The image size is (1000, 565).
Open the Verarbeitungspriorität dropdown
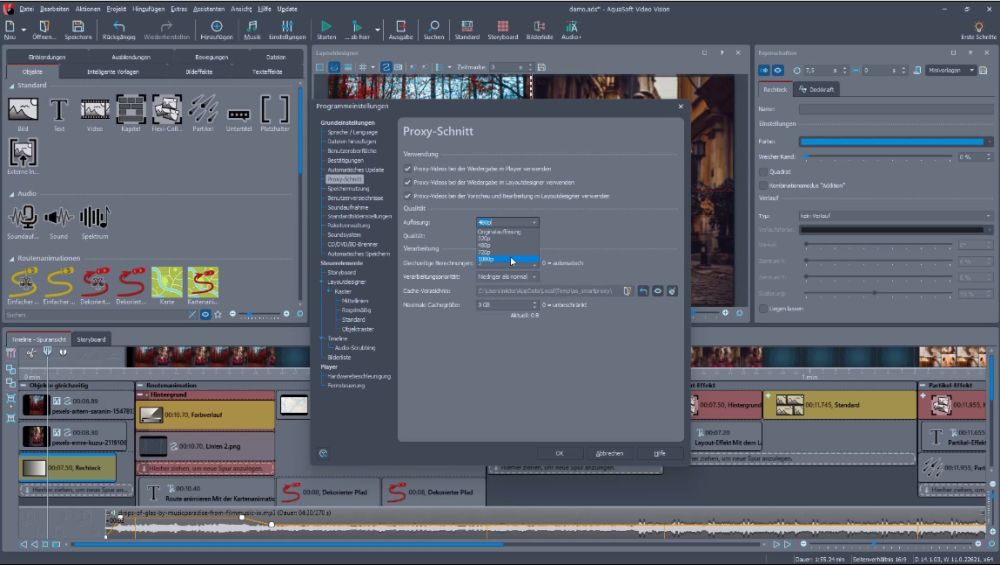(507, 276)
